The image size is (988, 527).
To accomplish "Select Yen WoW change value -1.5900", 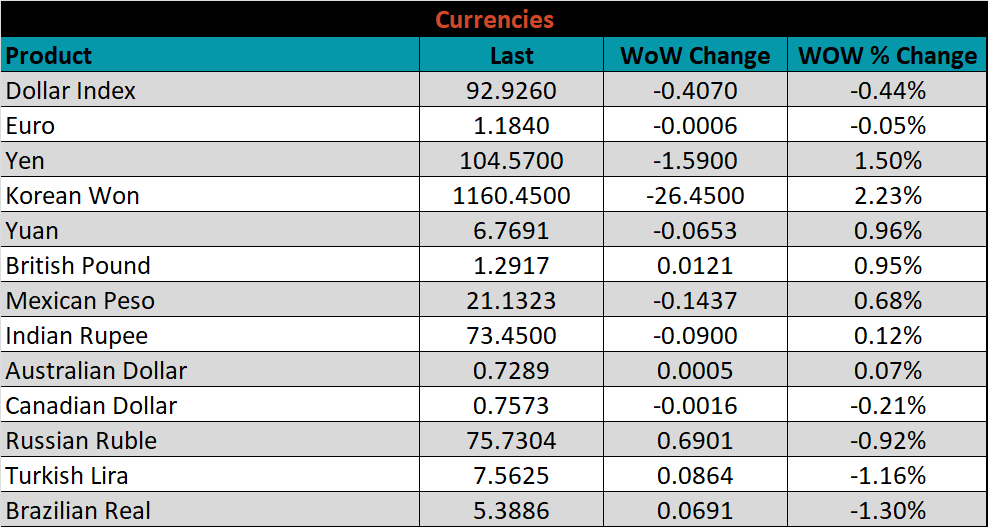I will point(695,161).
